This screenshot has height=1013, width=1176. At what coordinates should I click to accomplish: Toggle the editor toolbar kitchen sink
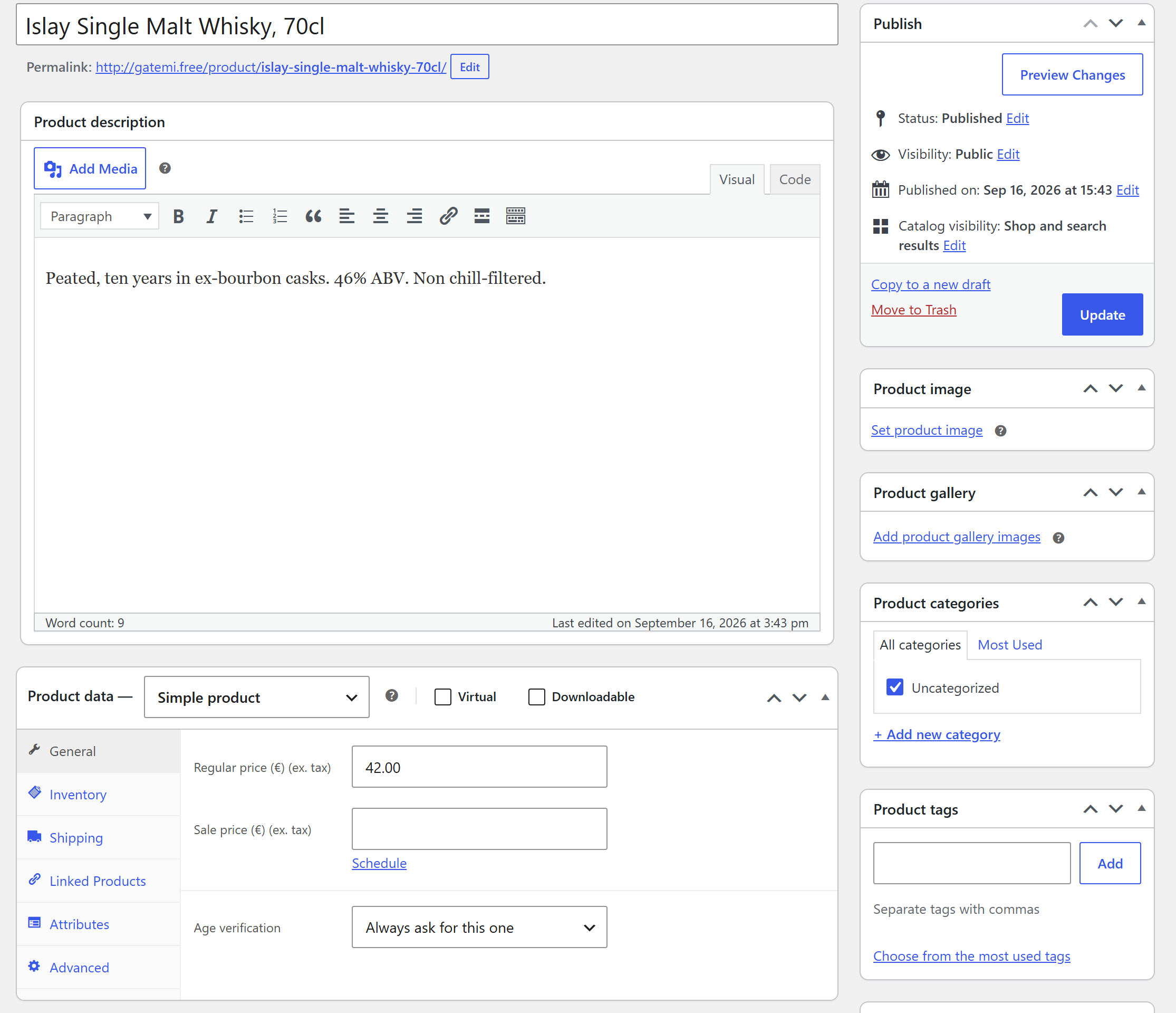[515, 216]
